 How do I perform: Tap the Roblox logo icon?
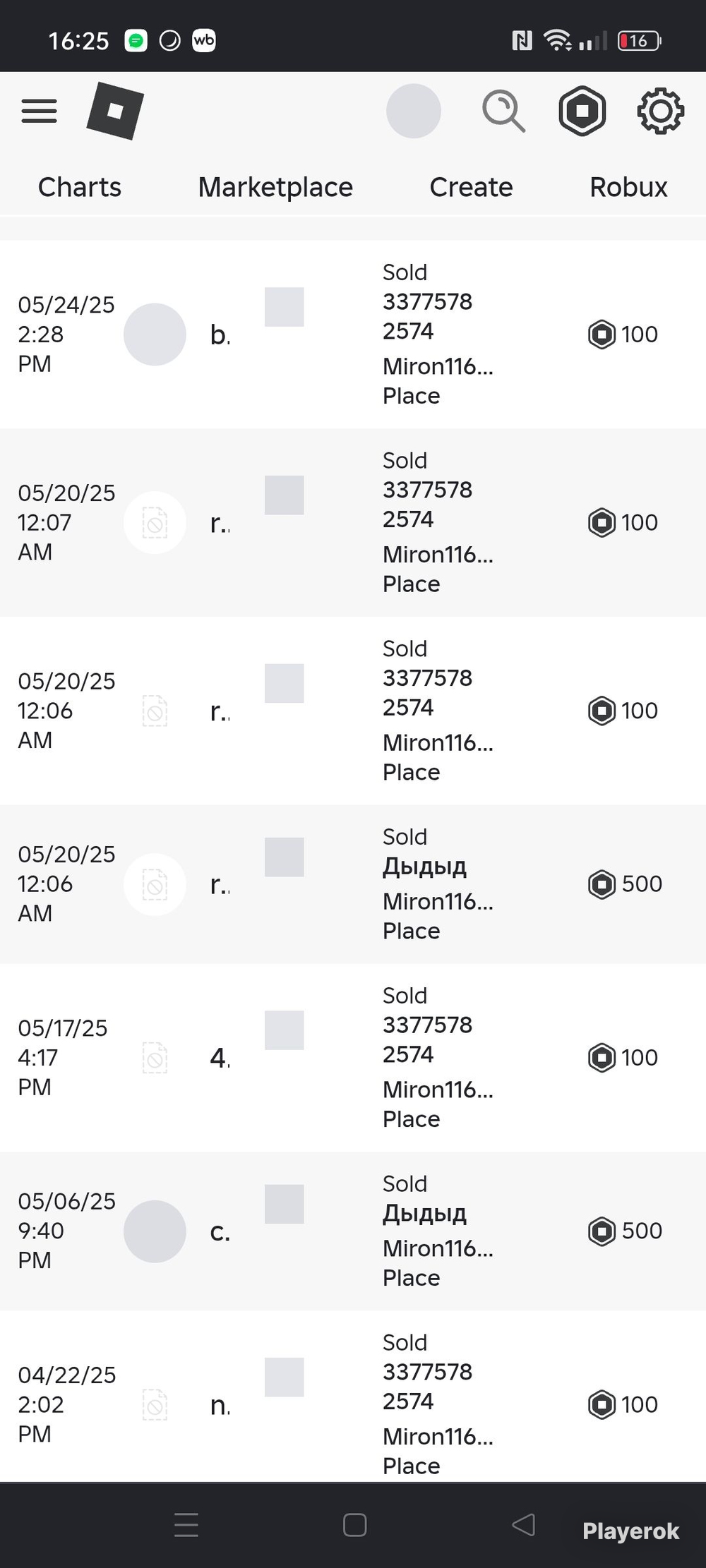coord(115,111)
